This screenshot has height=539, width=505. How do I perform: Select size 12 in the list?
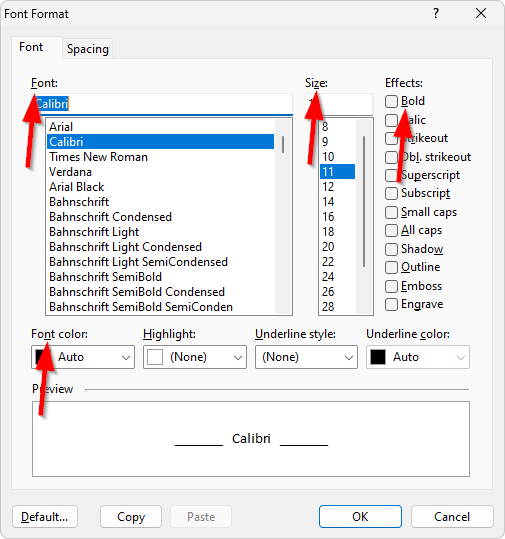coord(338,187)
